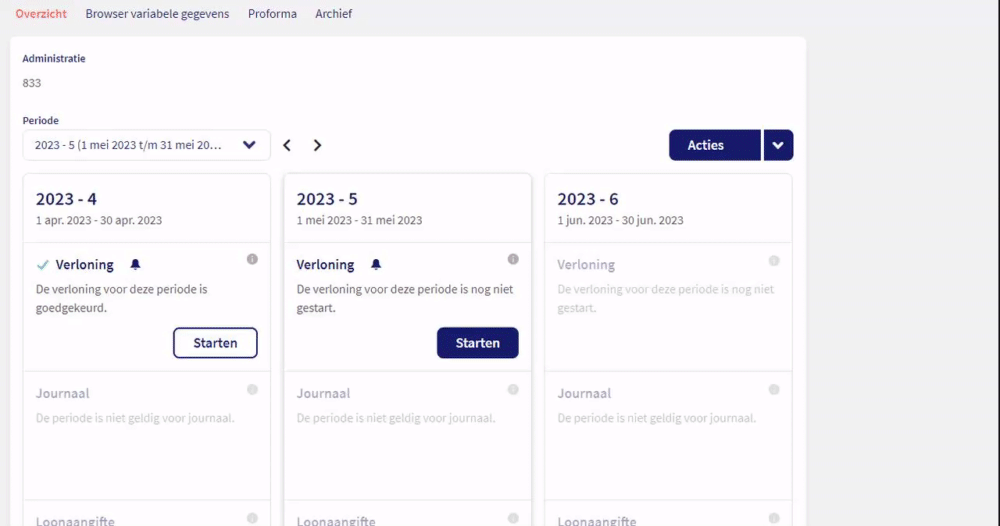
Task: Click the bell icon in 2023 - 4 Verloning
Action: [136, 265]
